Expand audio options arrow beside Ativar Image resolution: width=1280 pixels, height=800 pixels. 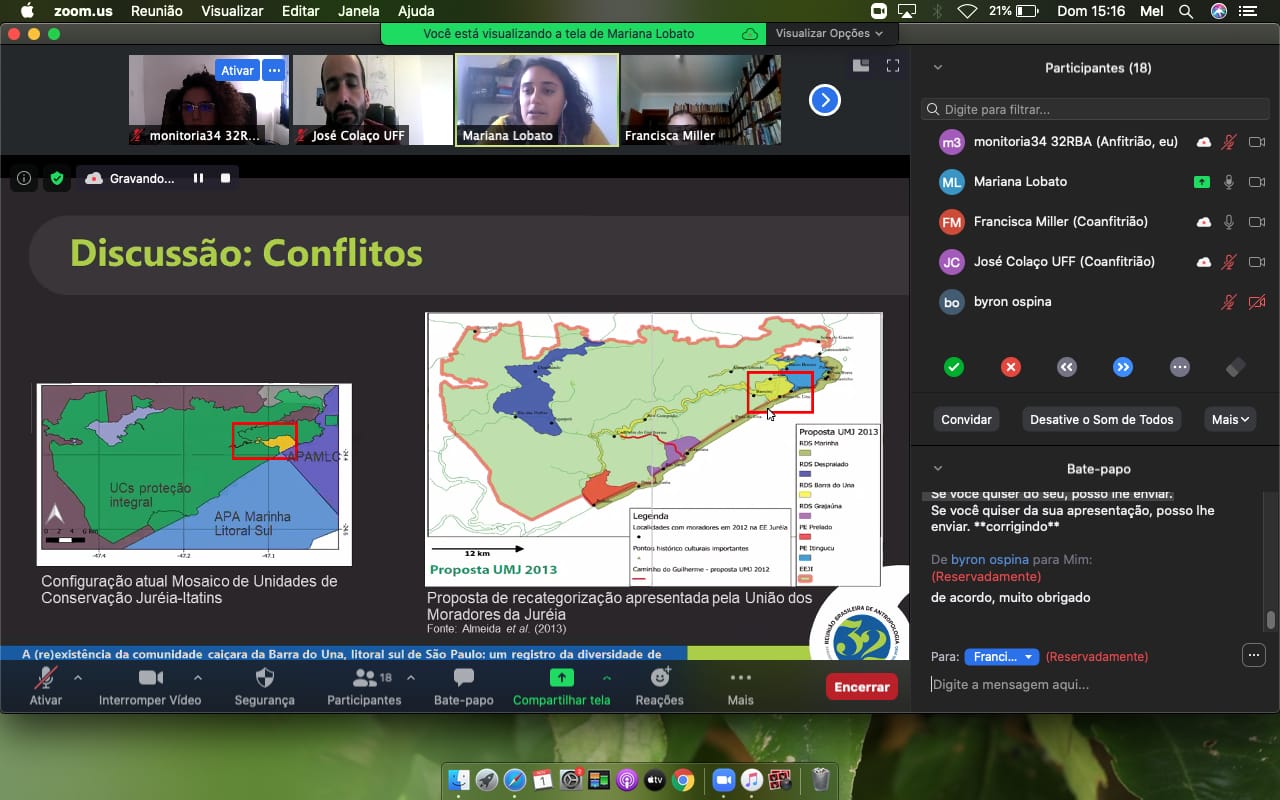coord(78,677)
